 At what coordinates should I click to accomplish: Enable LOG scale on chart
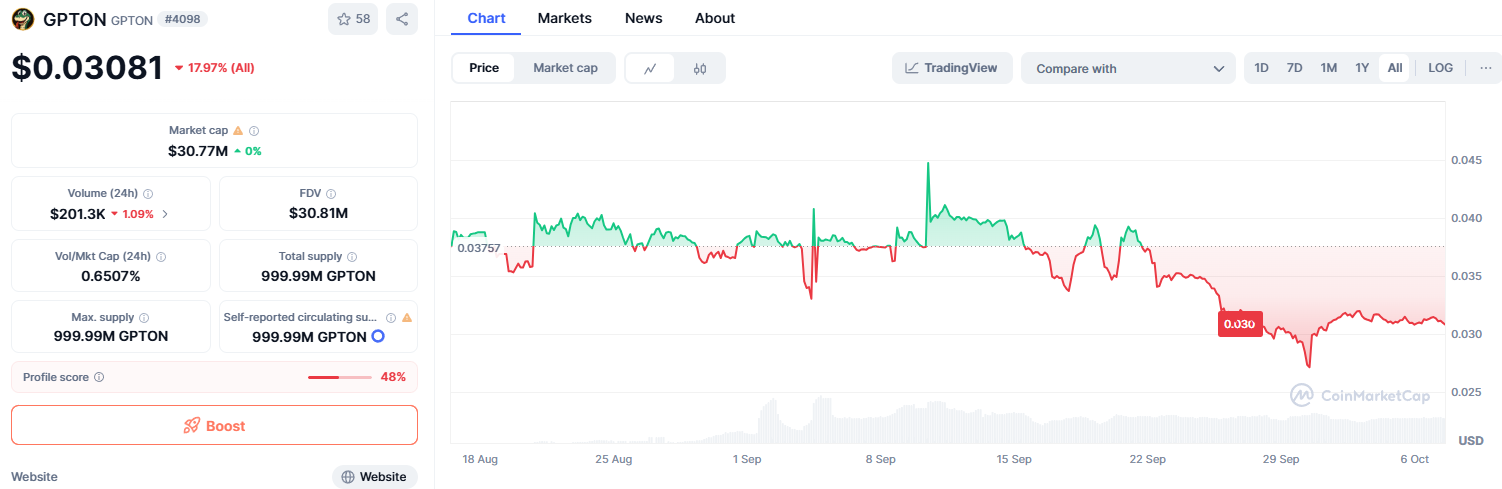(x=1440, y=68)
